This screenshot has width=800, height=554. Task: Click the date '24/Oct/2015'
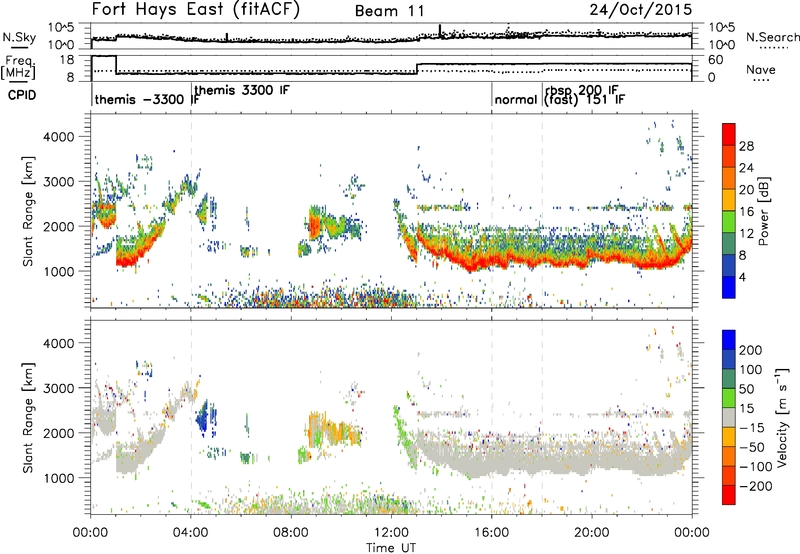point(641,9)
